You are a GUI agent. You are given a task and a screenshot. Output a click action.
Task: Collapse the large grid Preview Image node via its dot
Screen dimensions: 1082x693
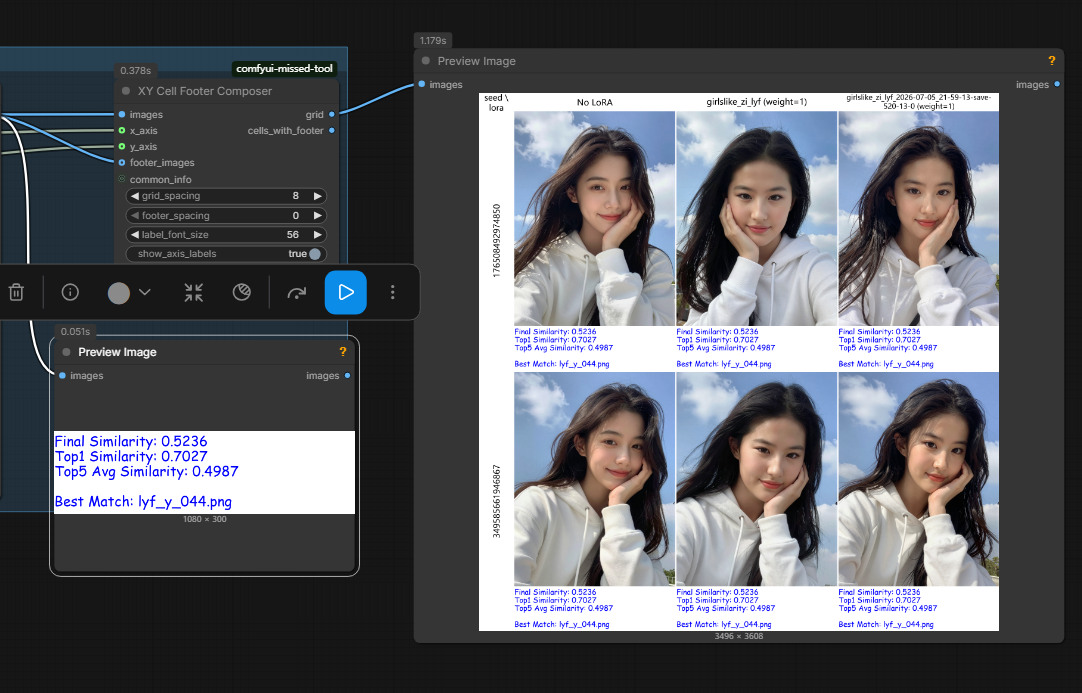(x=426, y=61)
